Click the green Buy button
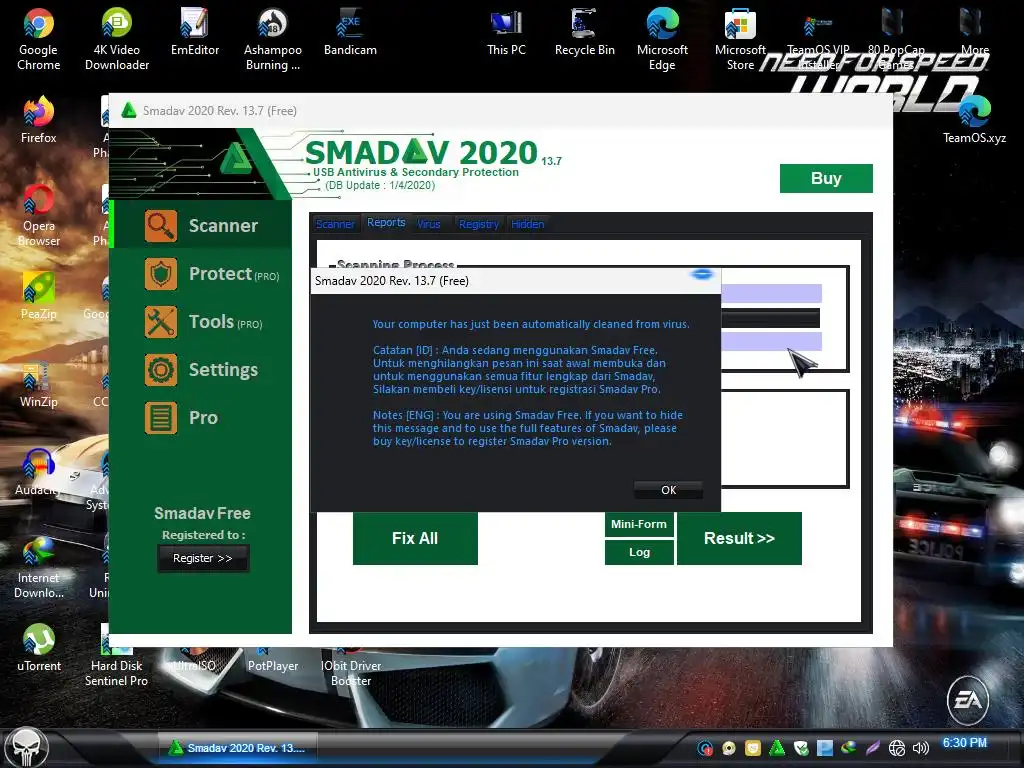 (x=826, y=178)
